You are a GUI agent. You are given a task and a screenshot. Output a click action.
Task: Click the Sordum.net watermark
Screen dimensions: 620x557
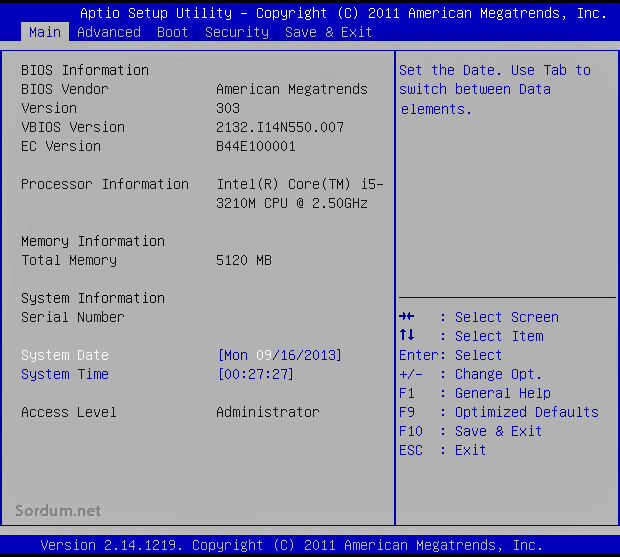coord(60,511)
